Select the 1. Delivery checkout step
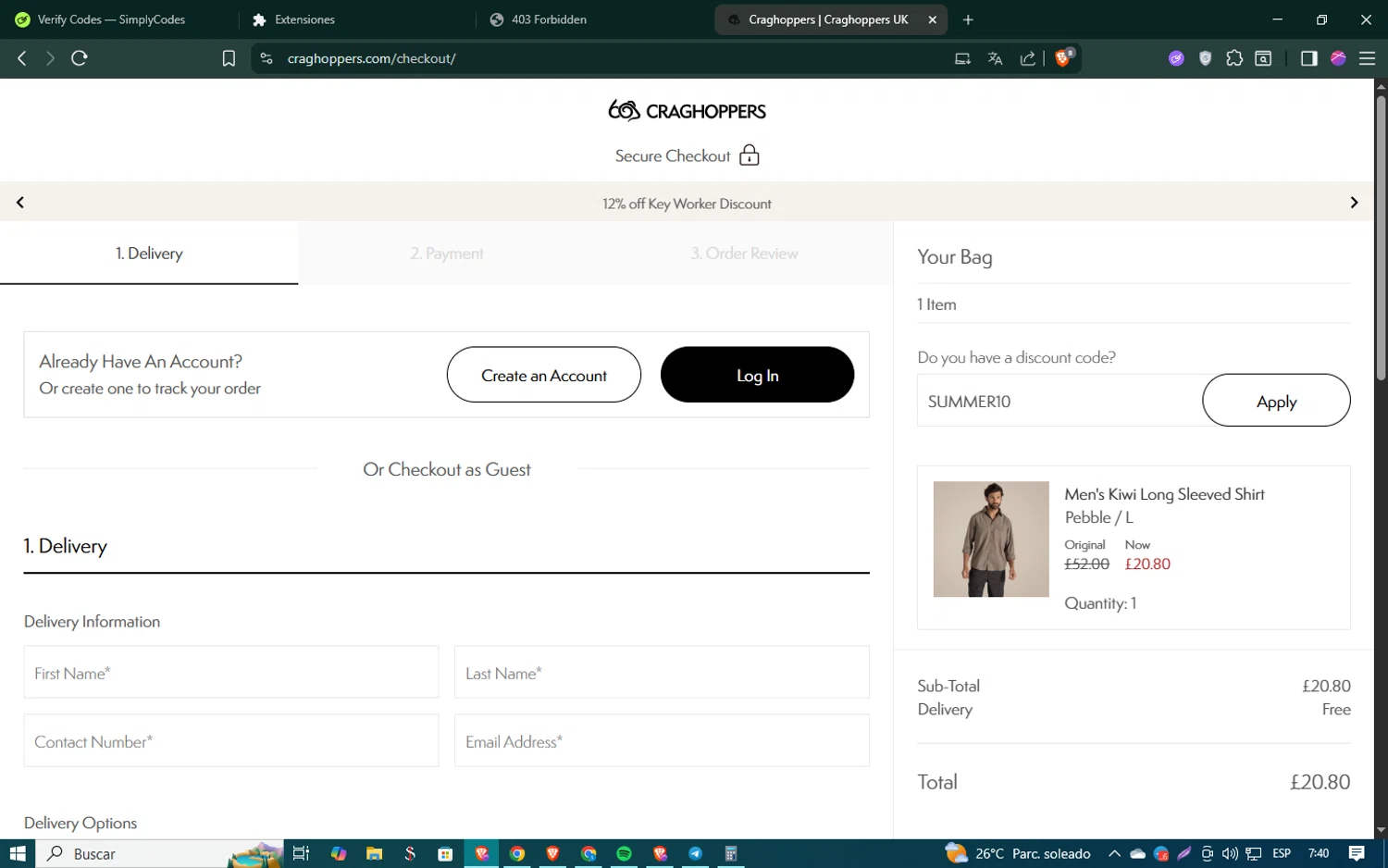This screenshot has height=868, width=1388. (x=149, y=253)
